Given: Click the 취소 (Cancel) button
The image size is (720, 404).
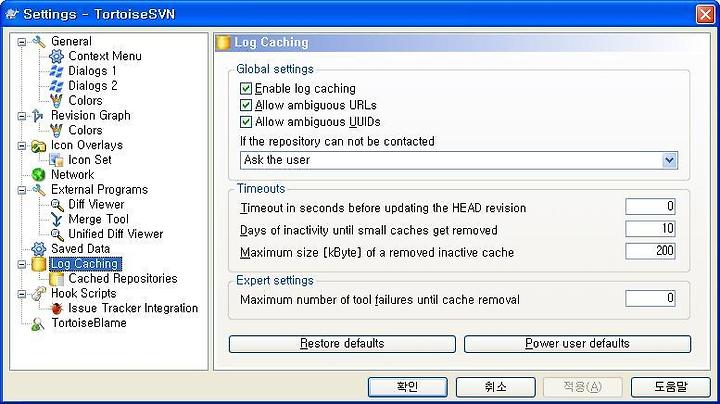Looking at the screenshot, I should coord(495,387).
